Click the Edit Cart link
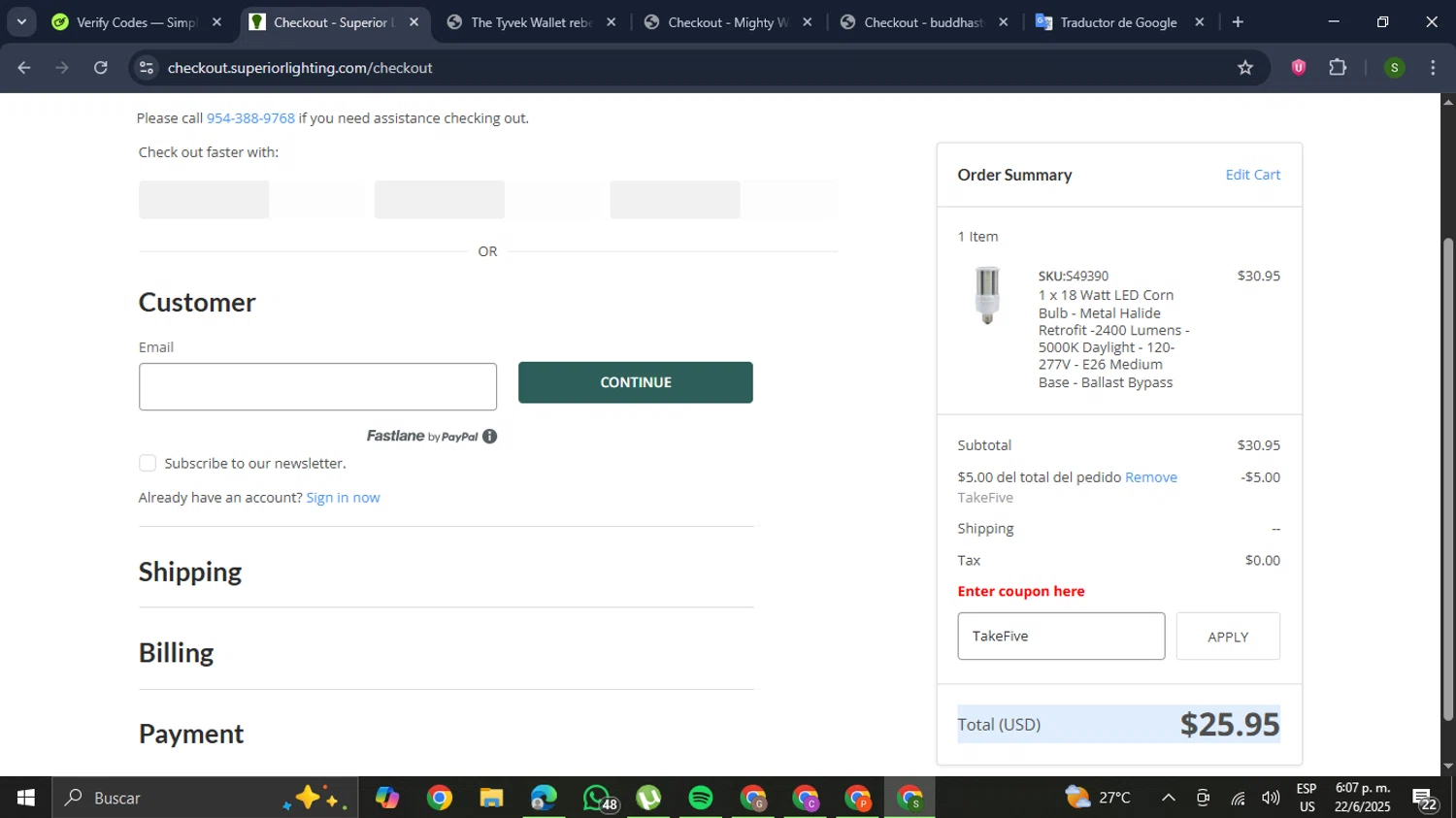 1253,175
